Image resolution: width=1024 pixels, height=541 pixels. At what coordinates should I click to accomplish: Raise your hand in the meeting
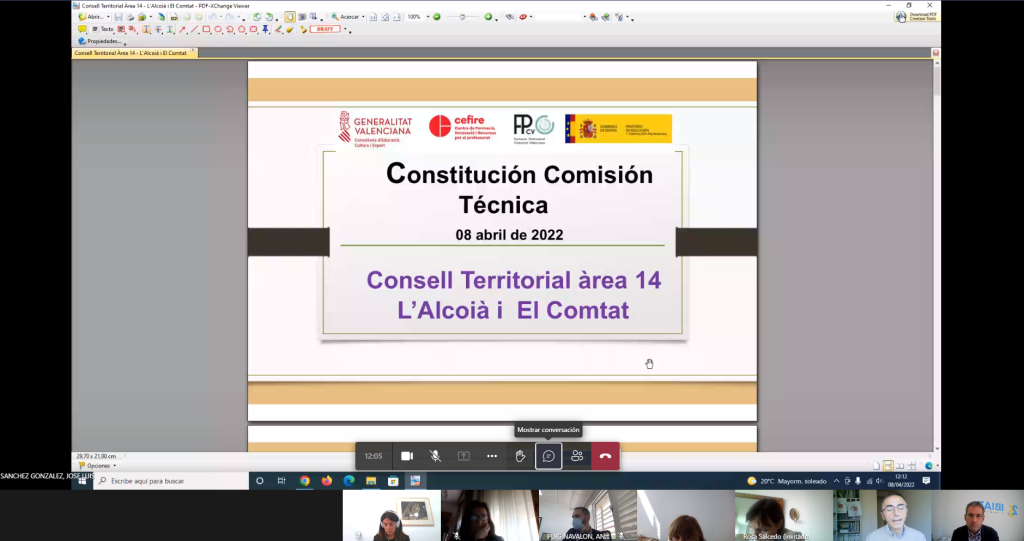tap(520, 456)
